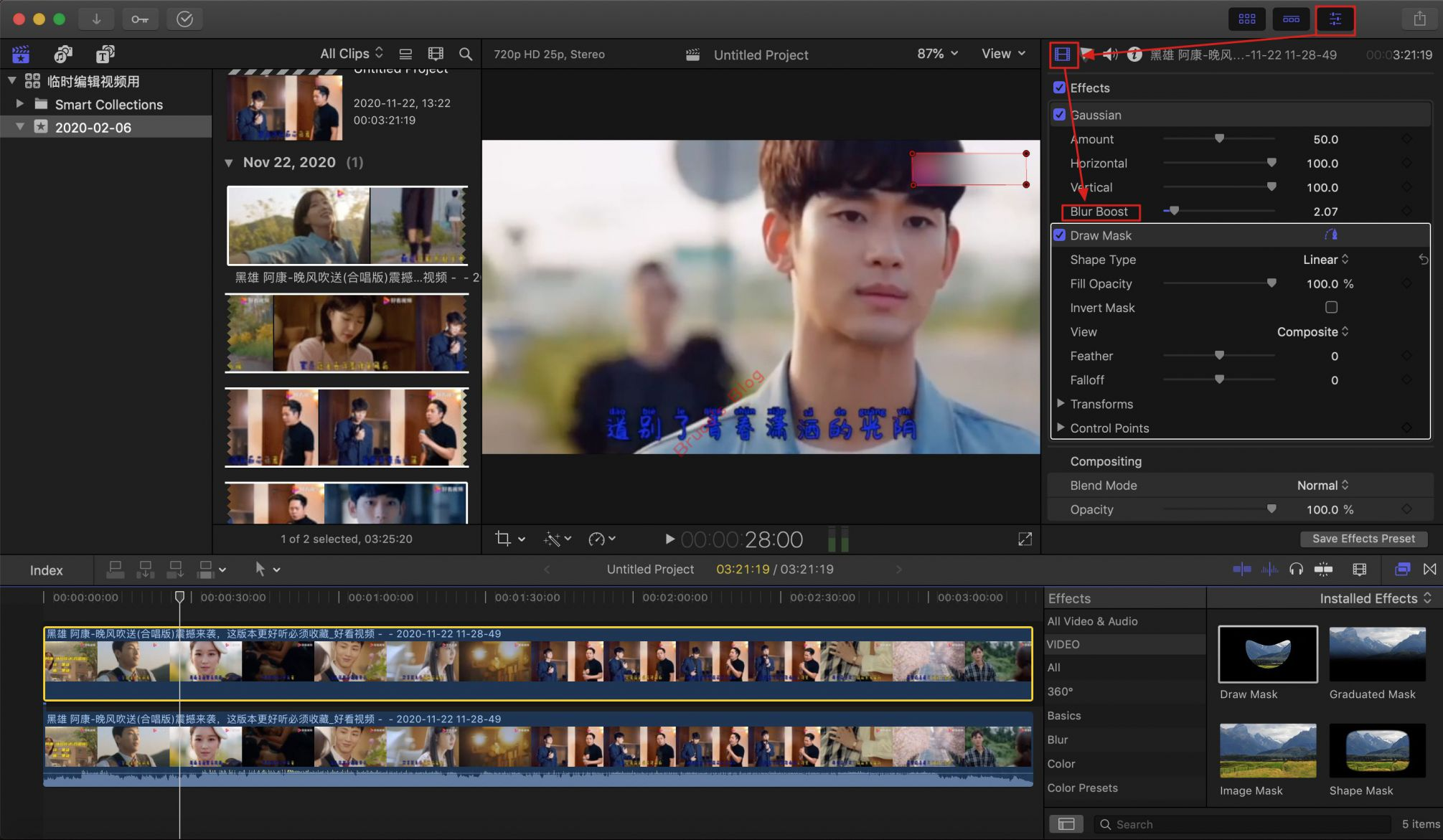
Task: Open the Titles and Generators sidebar
Action: 105,55
